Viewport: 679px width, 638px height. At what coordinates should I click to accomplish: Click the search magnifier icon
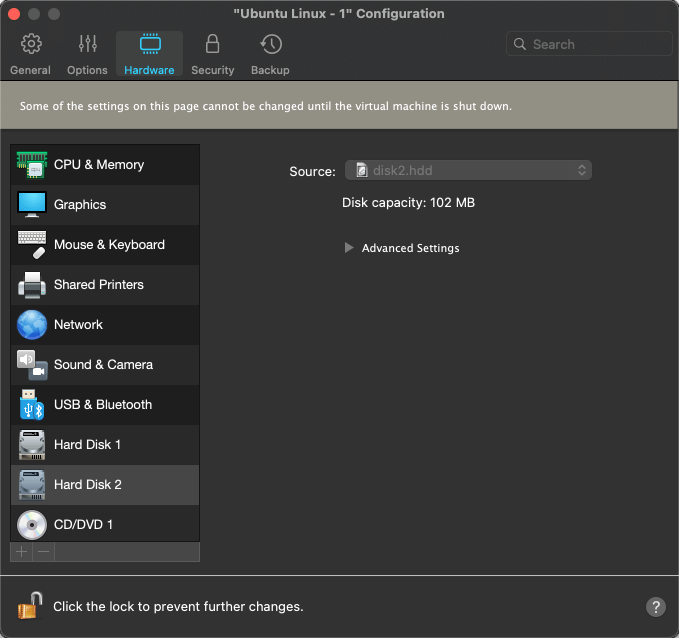click(x=520, y=44)
